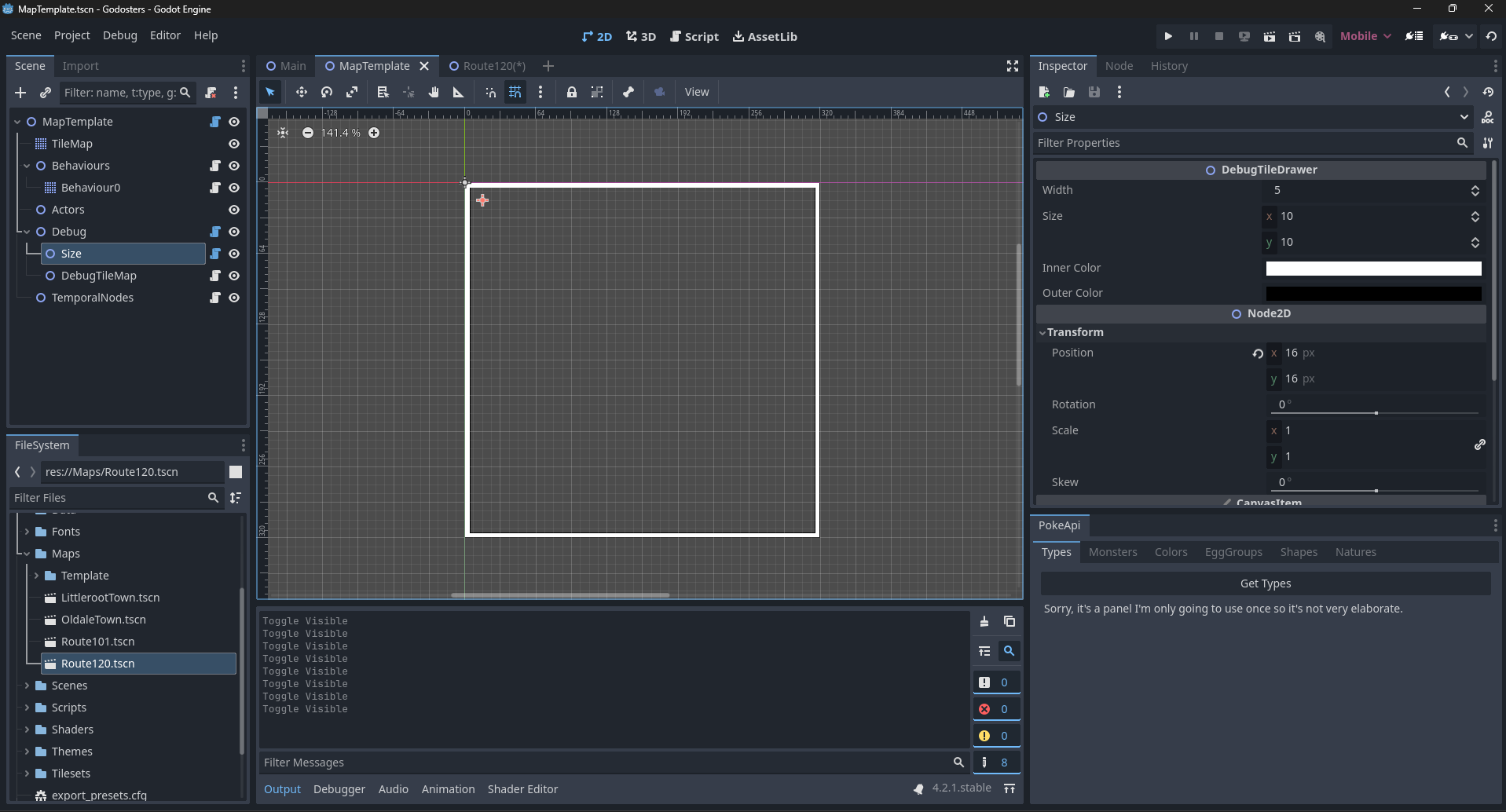Expand the Scripts folder
This screenshot has height=812, width=1506.
coord(27,708)
